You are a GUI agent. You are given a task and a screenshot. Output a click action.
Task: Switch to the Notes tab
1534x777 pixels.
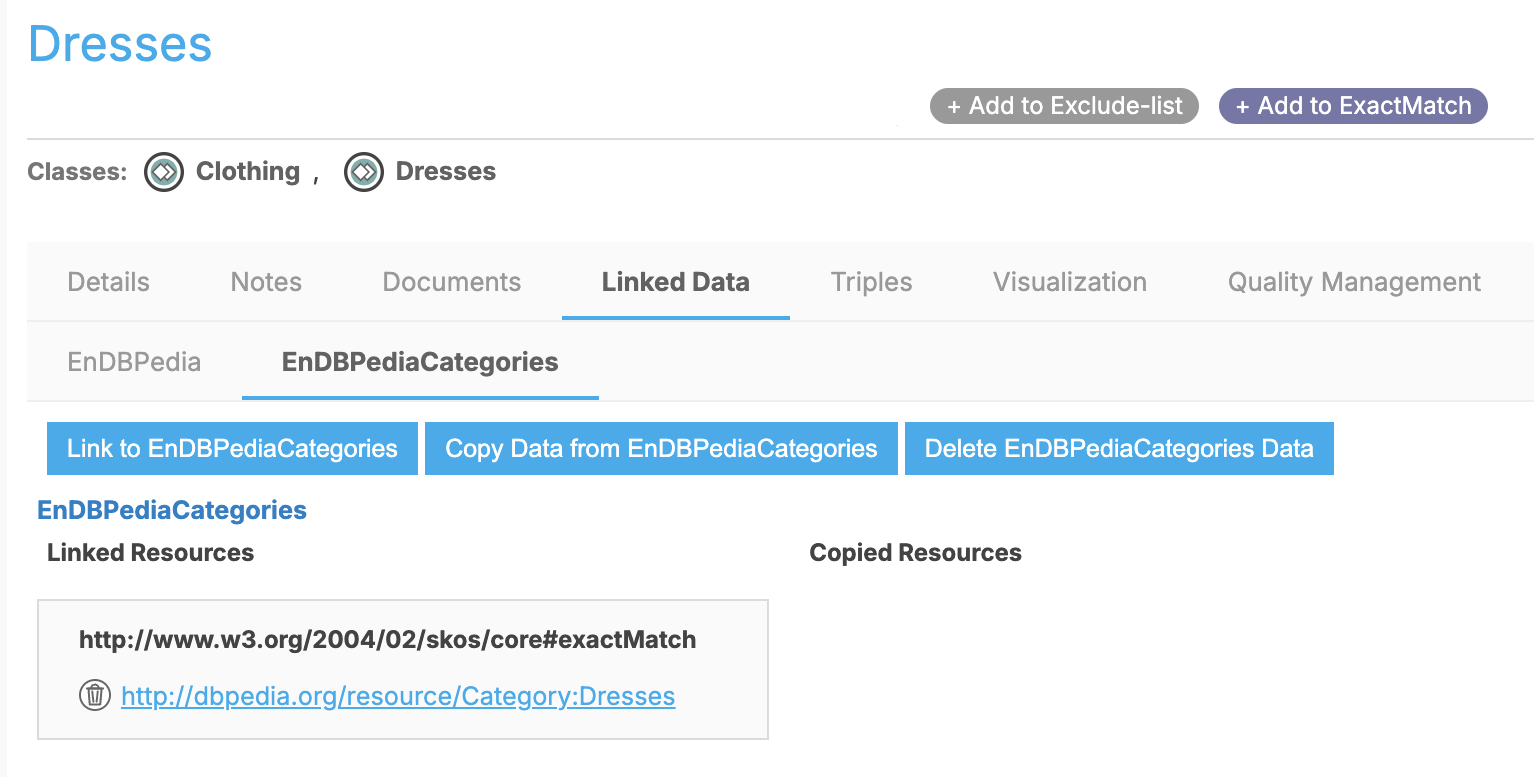click(x=266, y=282)
